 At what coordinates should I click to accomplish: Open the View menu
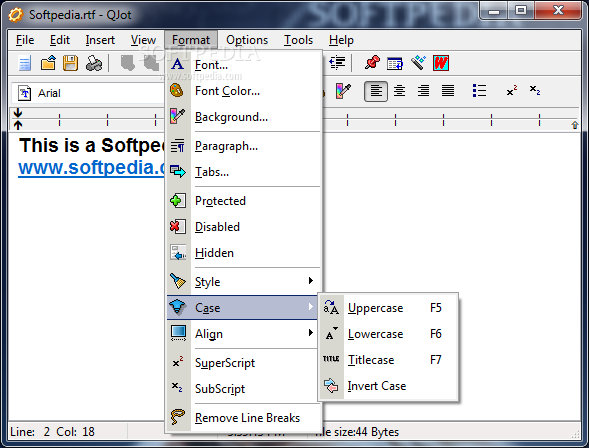[143, 40]
